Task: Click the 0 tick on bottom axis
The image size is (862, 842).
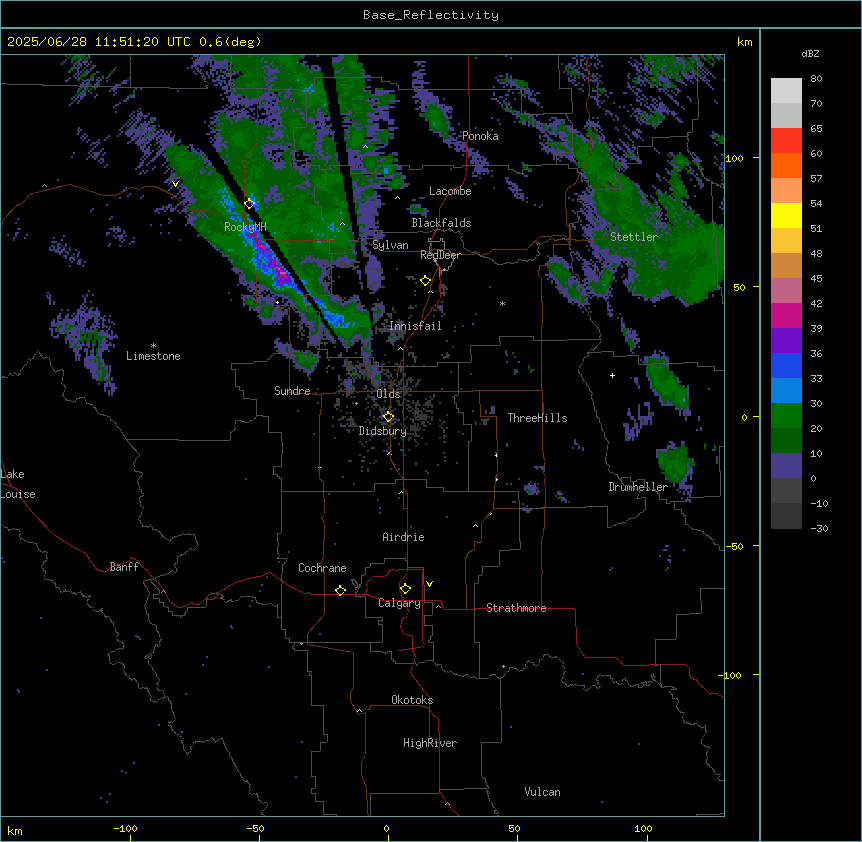Action: 386,828
